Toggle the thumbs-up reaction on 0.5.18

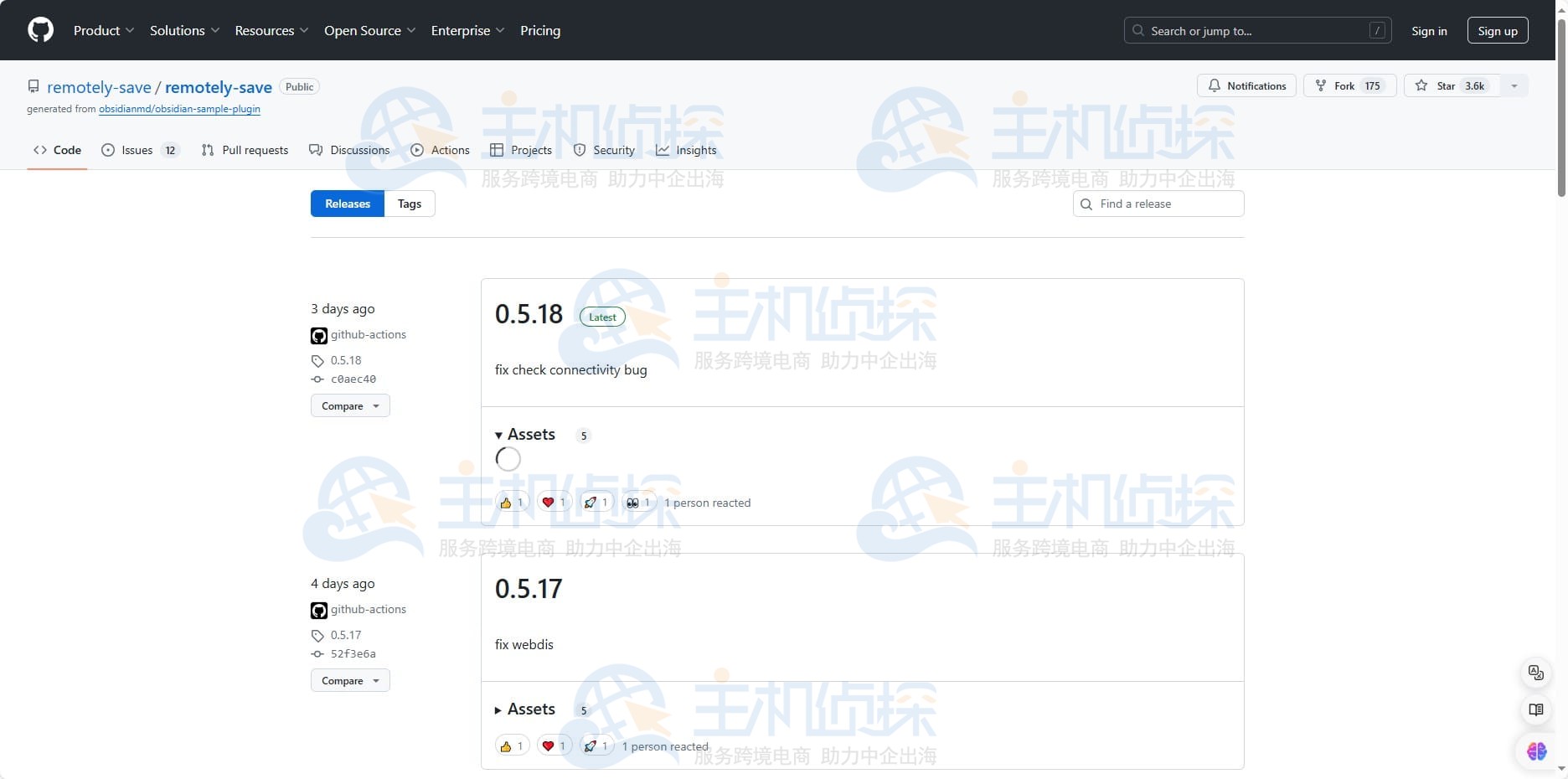512,502
